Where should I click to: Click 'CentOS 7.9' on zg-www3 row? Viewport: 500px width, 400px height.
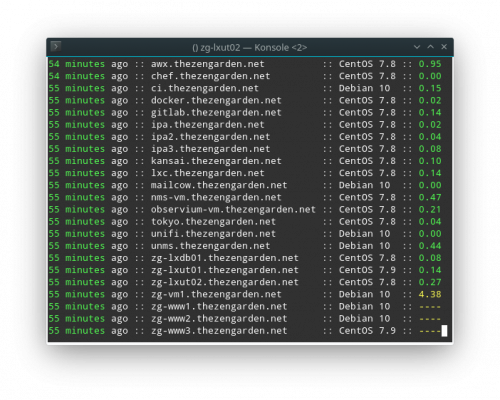pyautogui.click(x=367, y=331)
